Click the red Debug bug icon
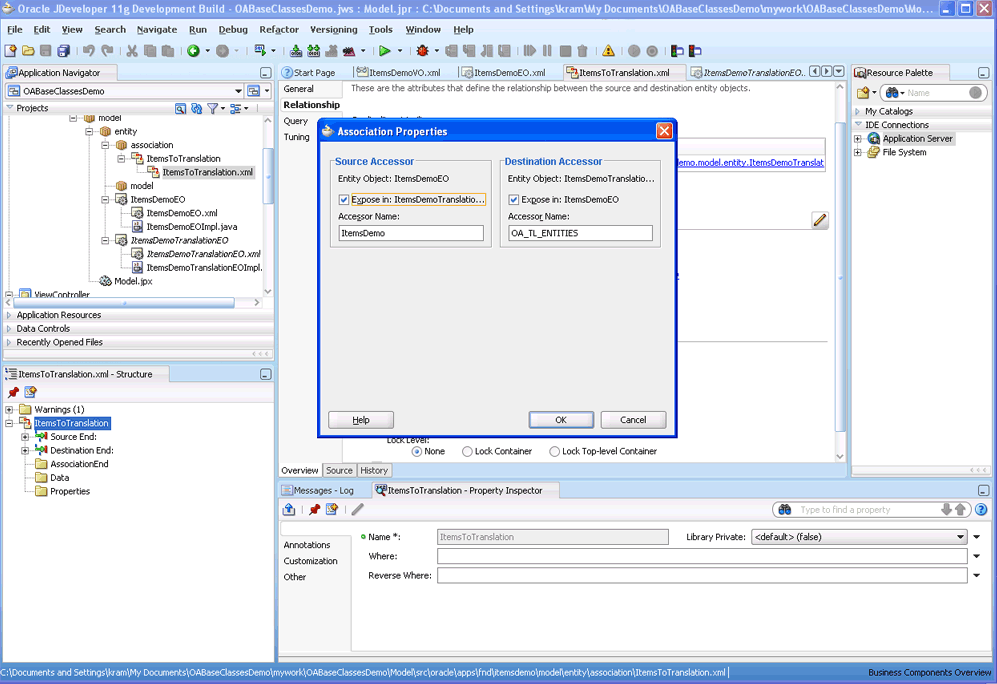This screenshot has height=684, width=997. (422, 51)
